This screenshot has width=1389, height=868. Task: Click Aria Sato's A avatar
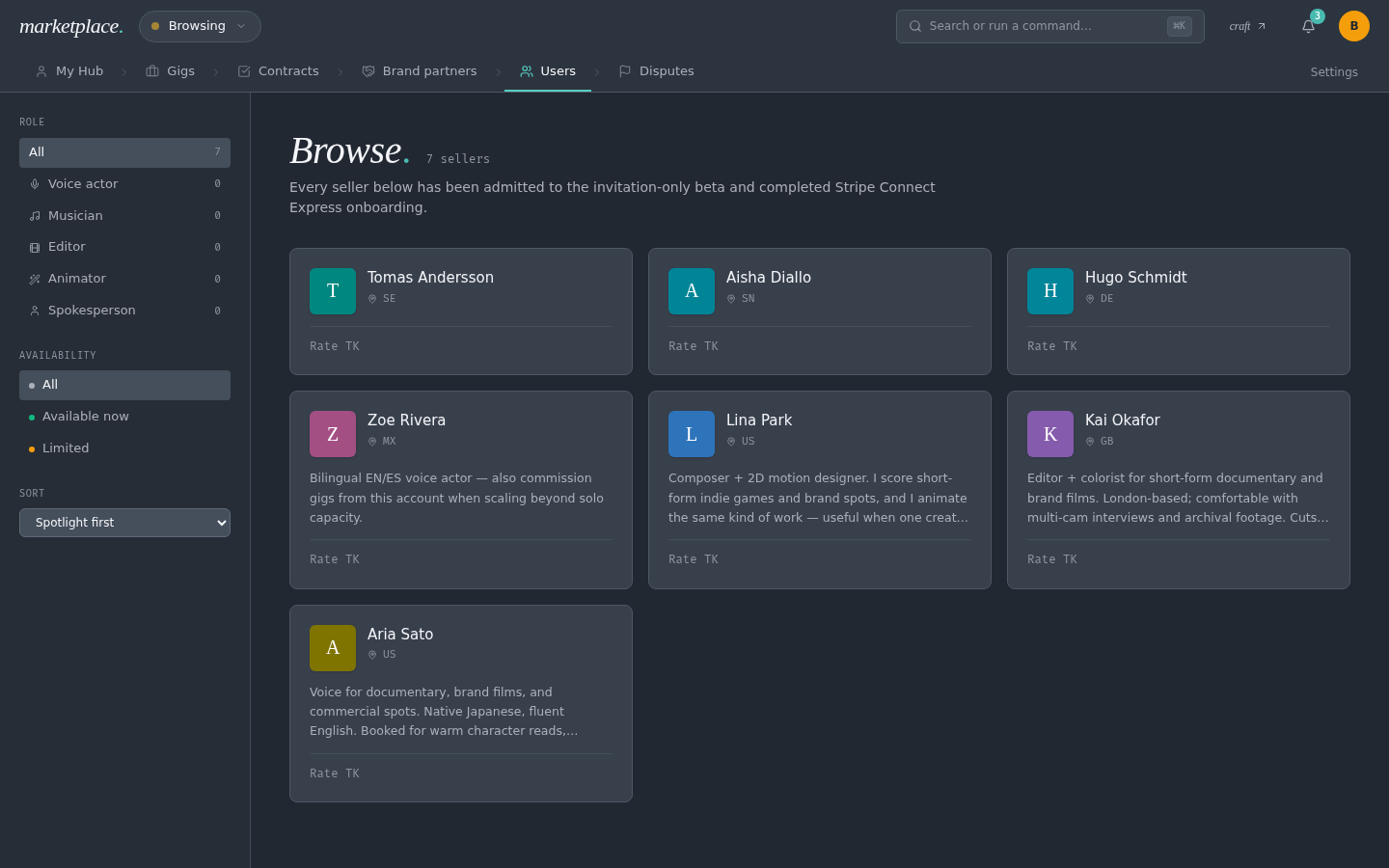click(x=333, y=648)
